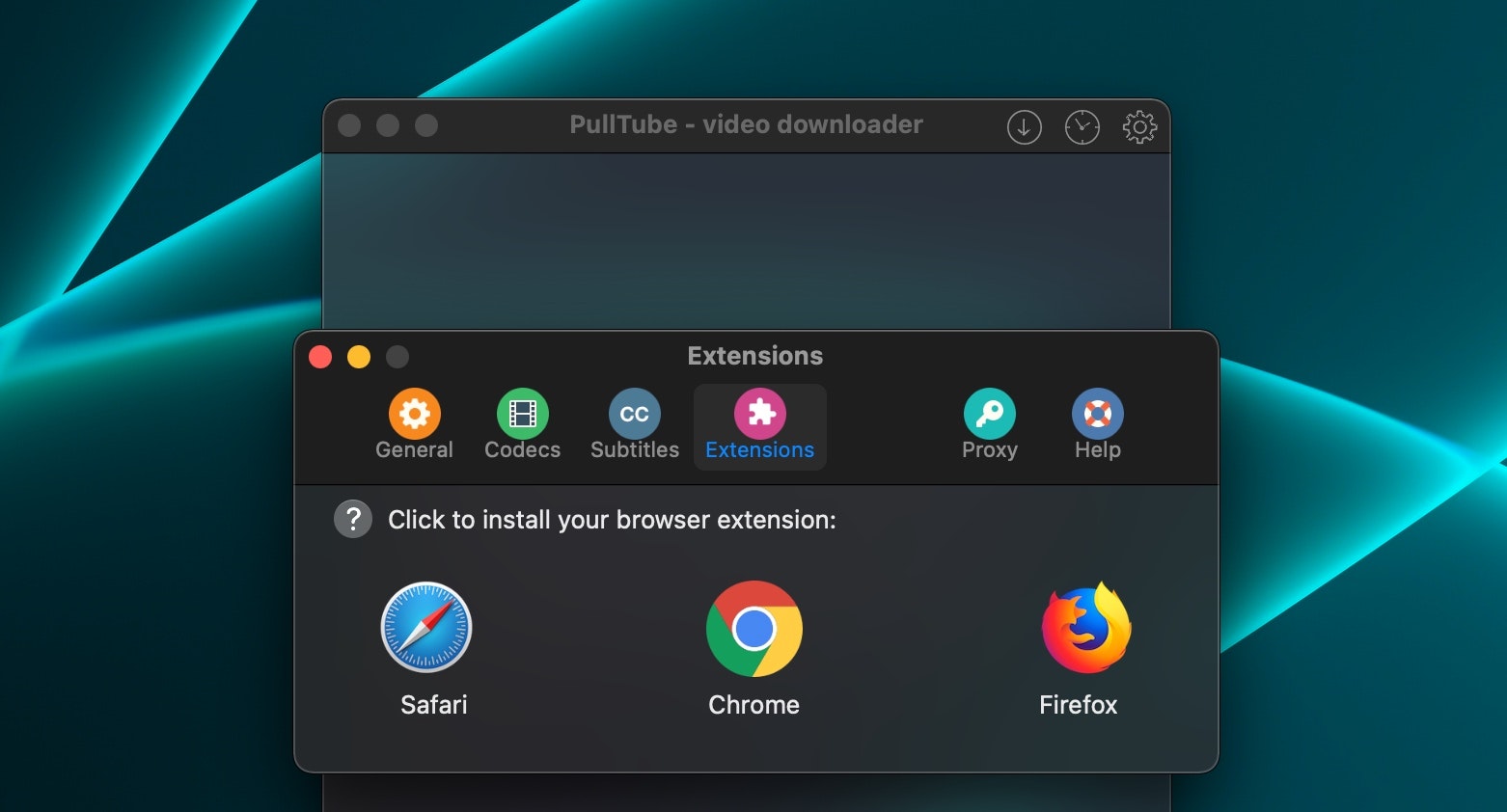The image size is (1507, 812).
Task: Open the Proxy settings tab
Action: coord(990,425)
